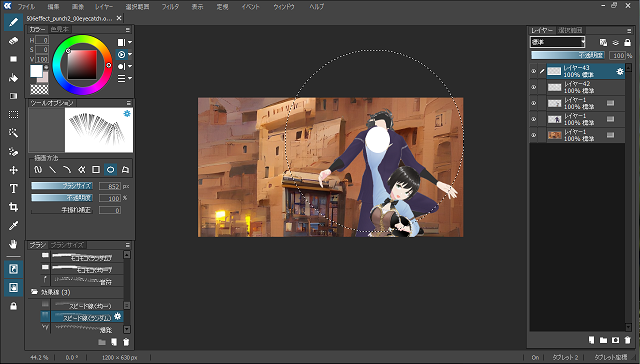The width and height of the screenshot is (640, 364).
Task: Select the brush pen tool
Action: click(13, 22)
